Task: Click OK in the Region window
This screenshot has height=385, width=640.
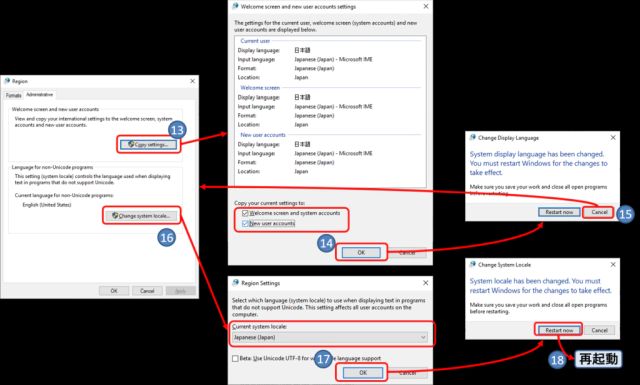Action: coord(114,291)
